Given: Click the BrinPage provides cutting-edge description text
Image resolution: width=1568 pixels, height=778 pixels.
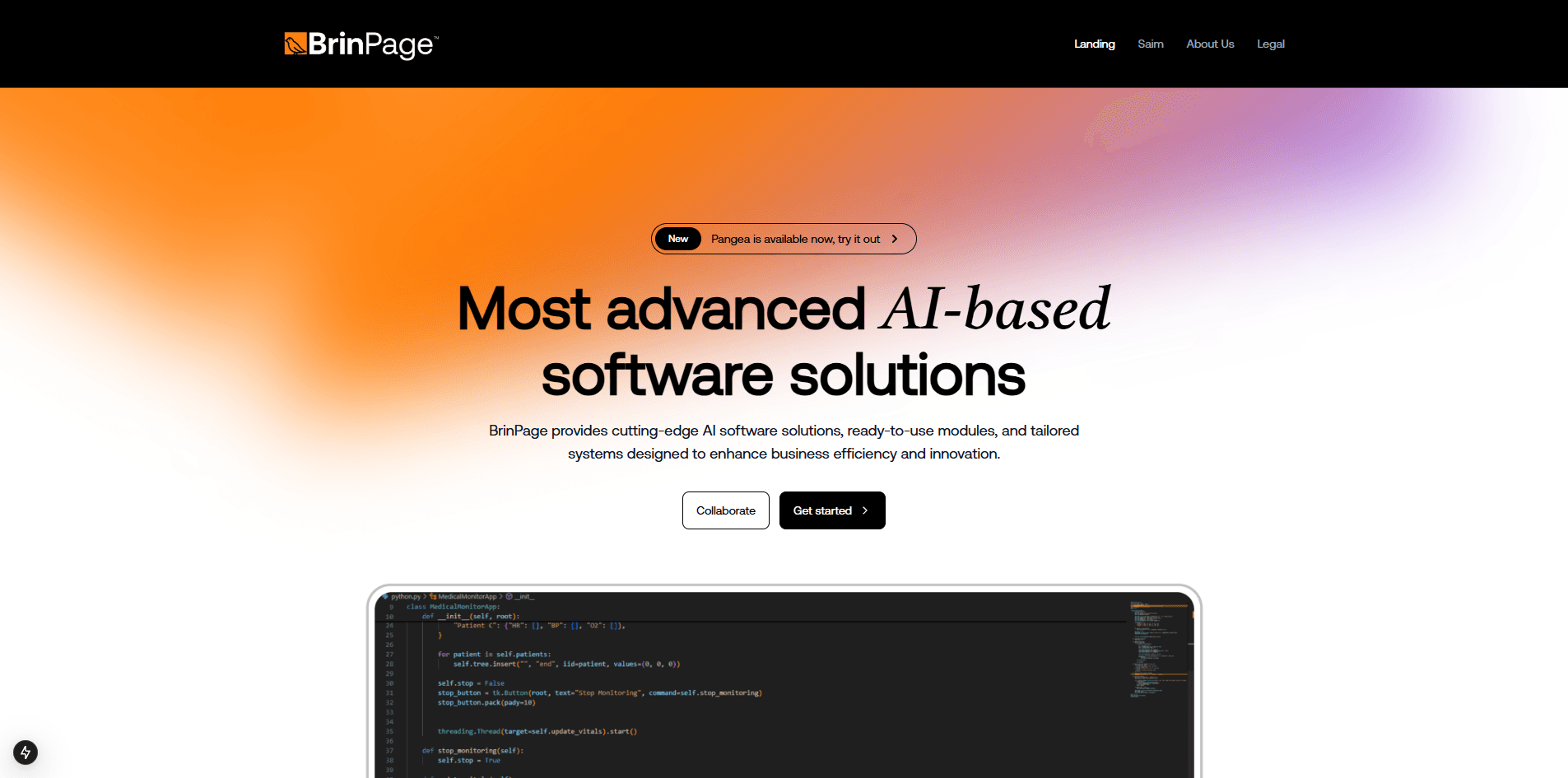Looking at the screenshot, I should [x=784, y=442].
